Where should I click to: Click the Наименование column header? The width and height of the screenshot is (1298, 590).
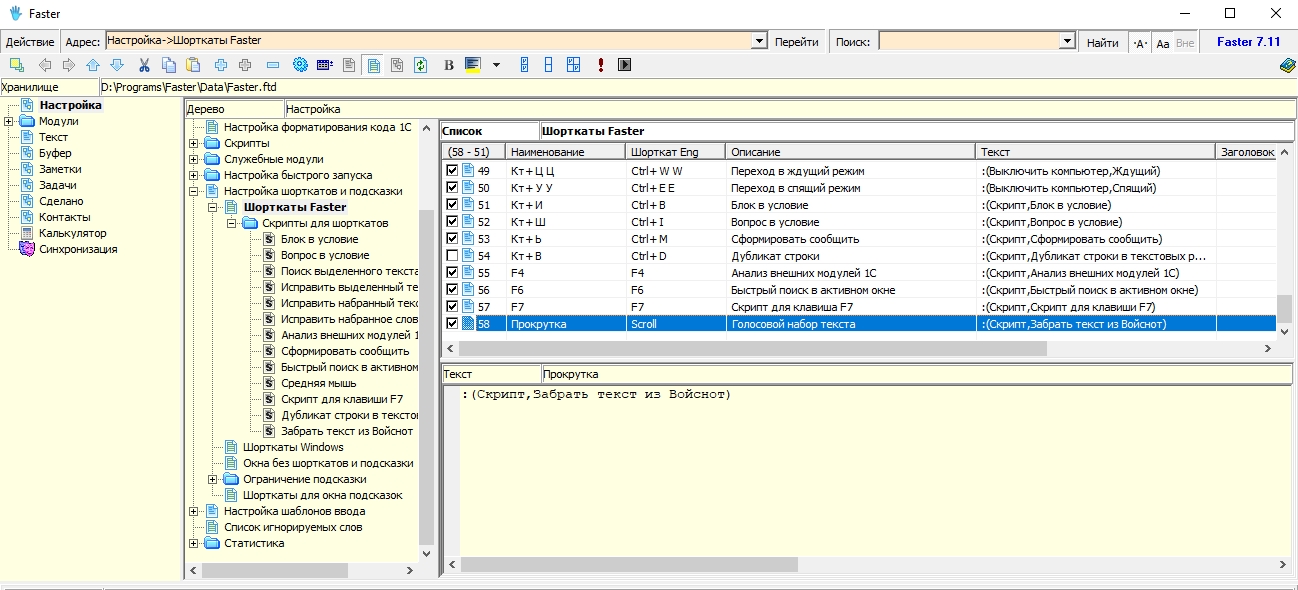pyautogui.click(x=565, y=152)
